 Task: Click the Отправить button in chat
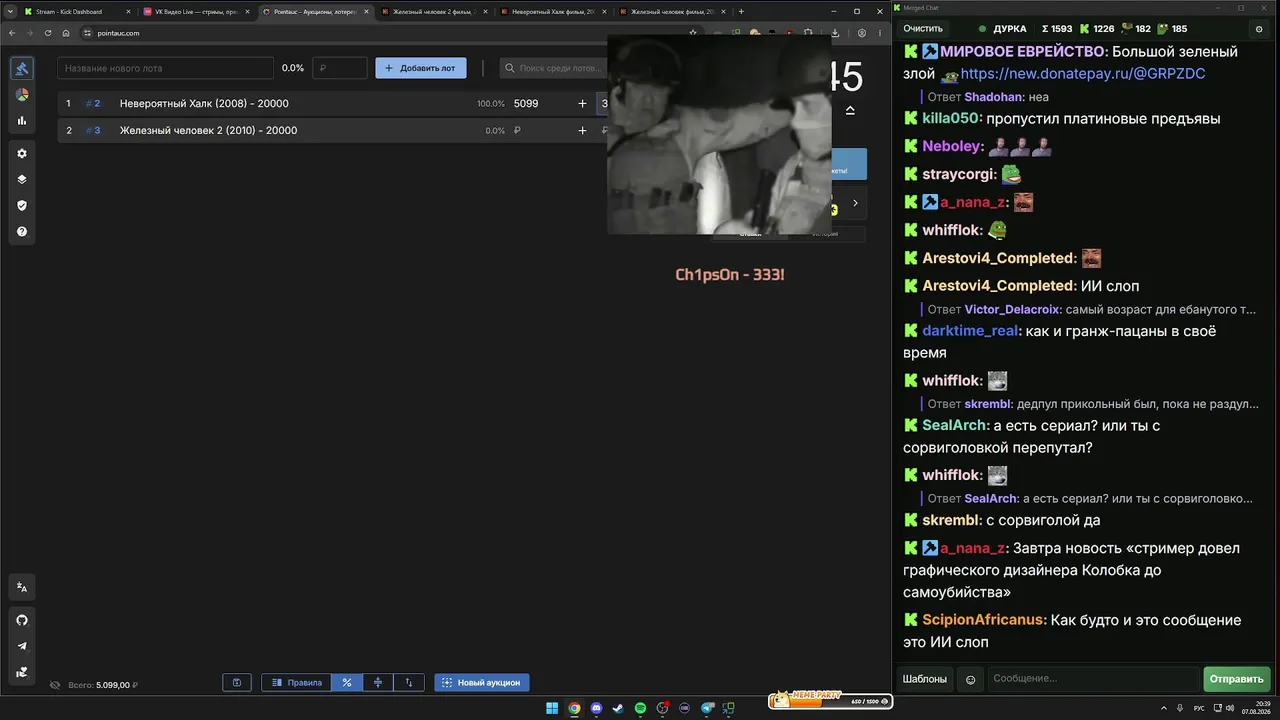point(1237,679)
